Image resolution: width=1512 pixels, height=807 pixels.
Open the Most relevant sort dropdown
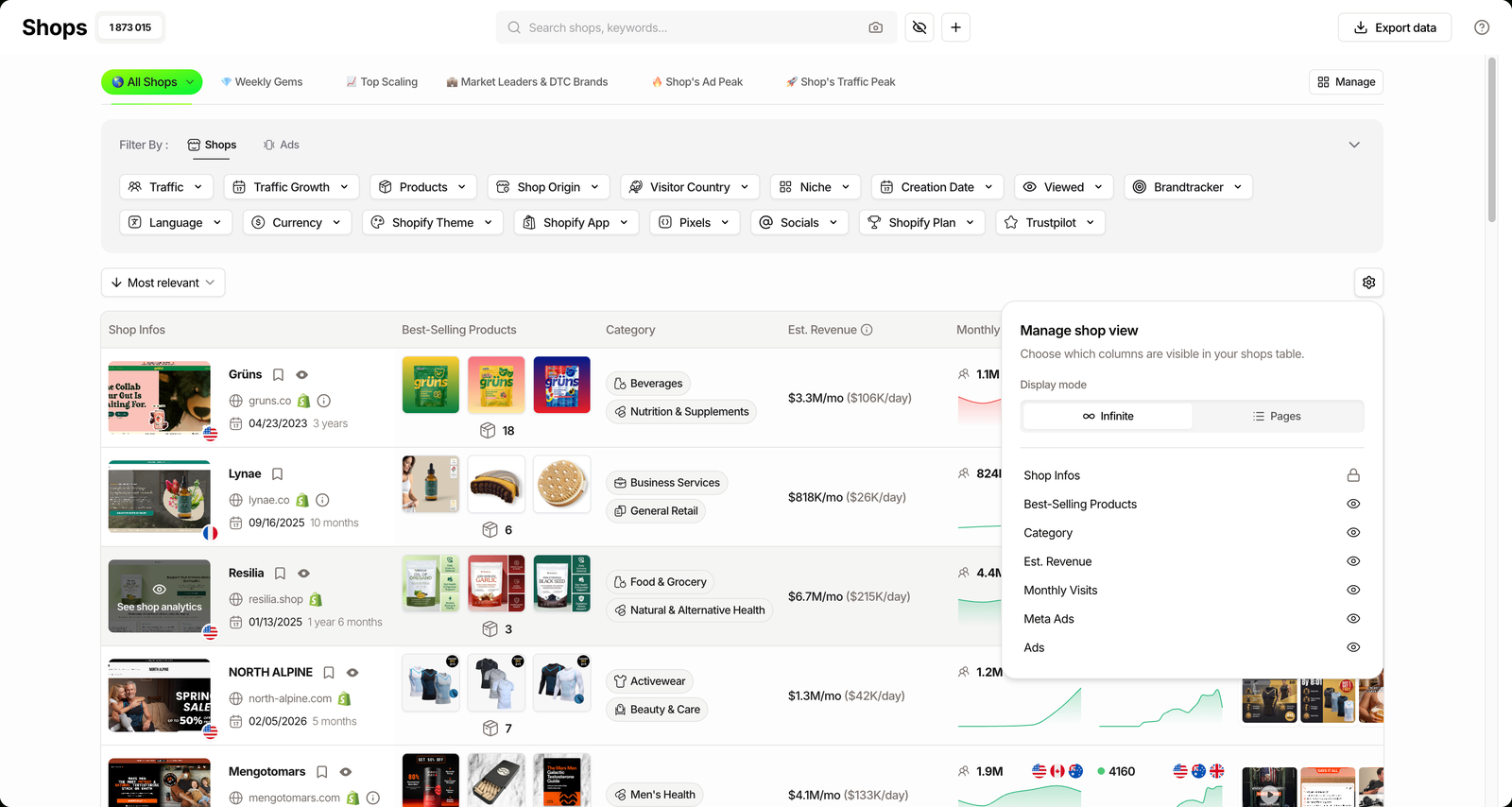click(163, 283)
